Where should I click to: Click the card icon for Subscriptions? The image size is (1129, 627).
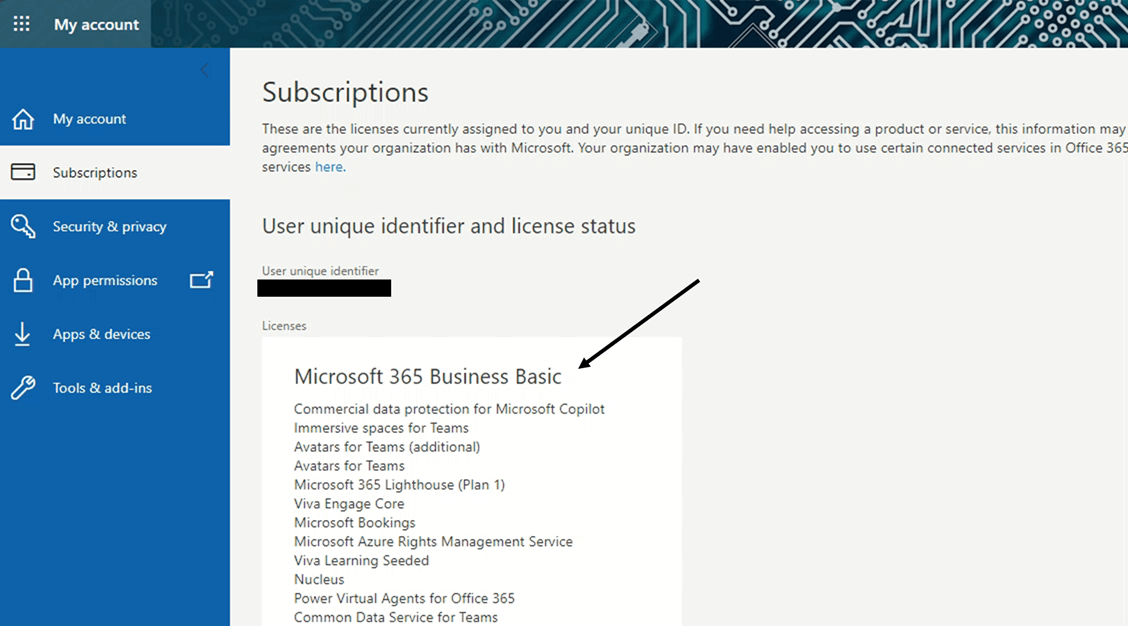(x=23, y=172)
